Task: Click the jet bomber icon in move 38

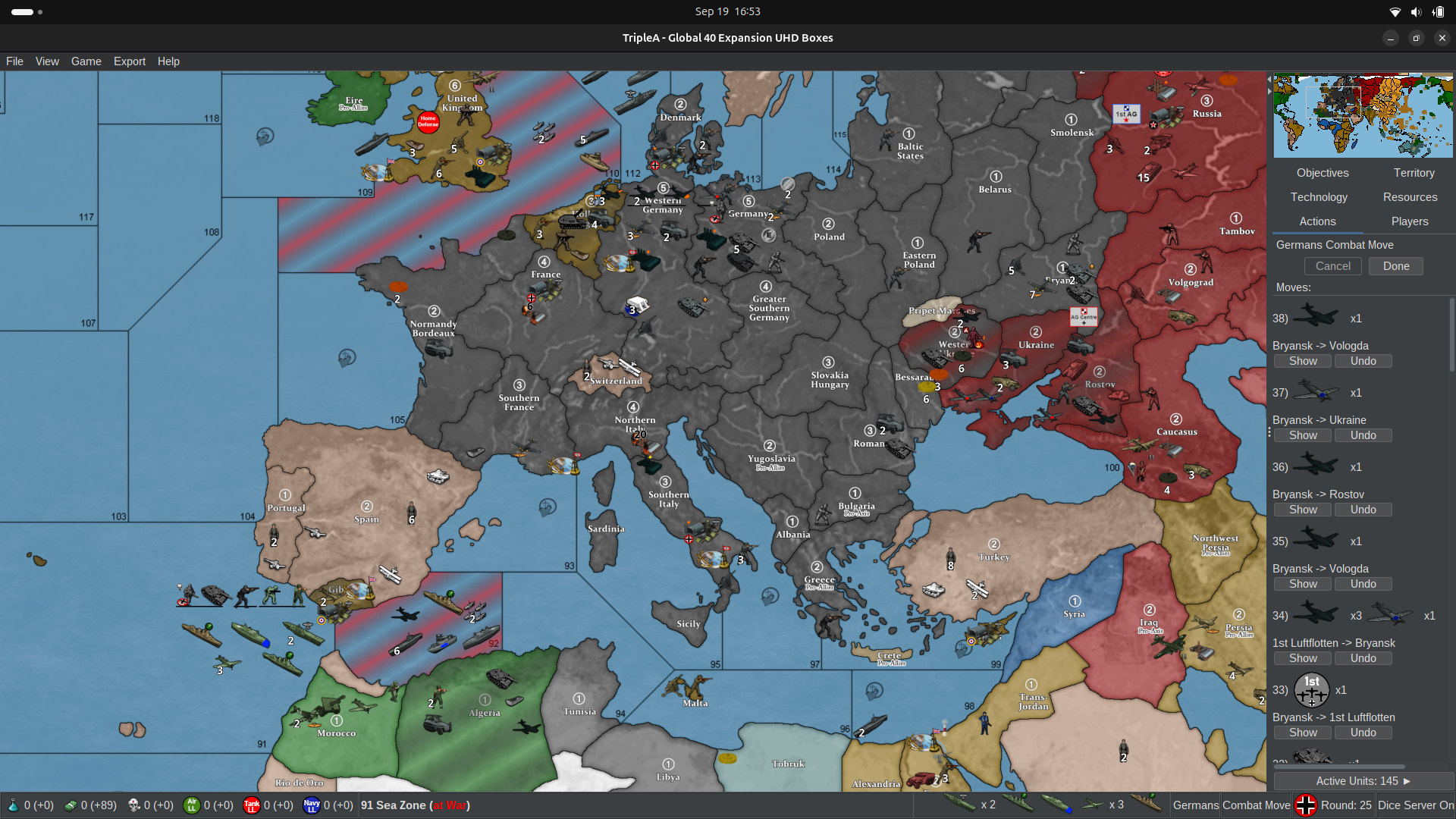Action: (x=1316, y=315)
